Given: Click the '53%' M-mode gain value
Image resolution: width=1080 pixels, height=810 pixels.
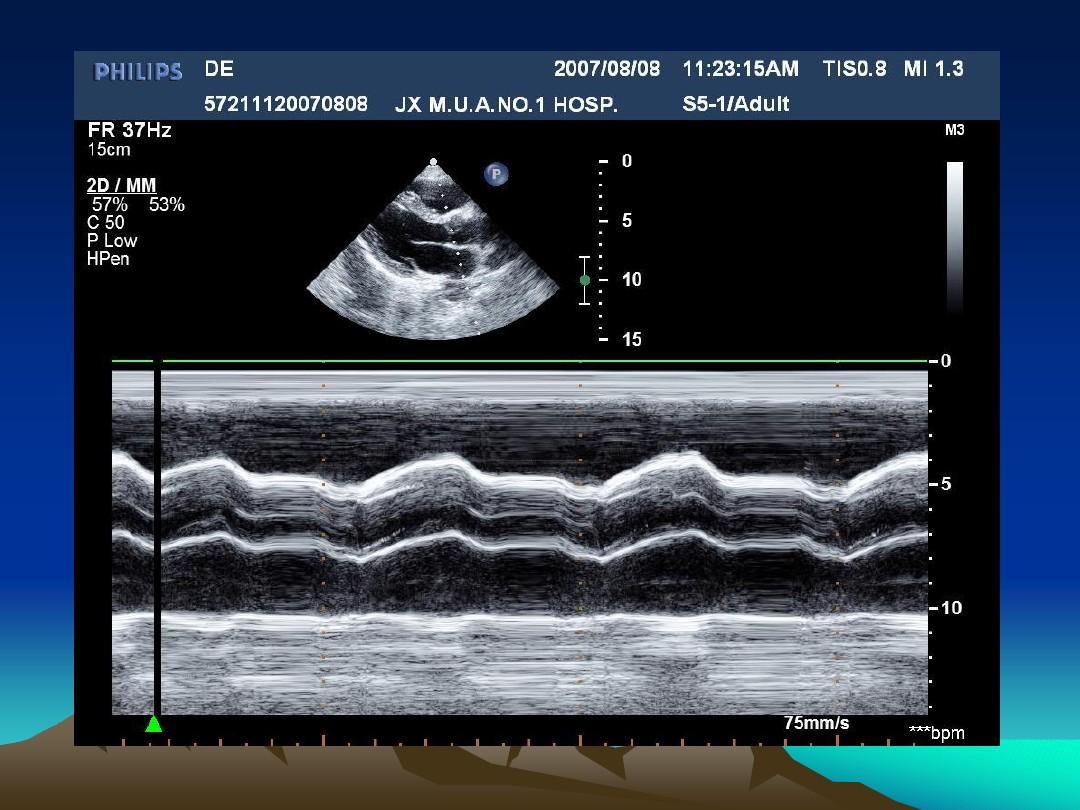Looking at the screenshot, I should pyautogui.click(x=167, y=205).
